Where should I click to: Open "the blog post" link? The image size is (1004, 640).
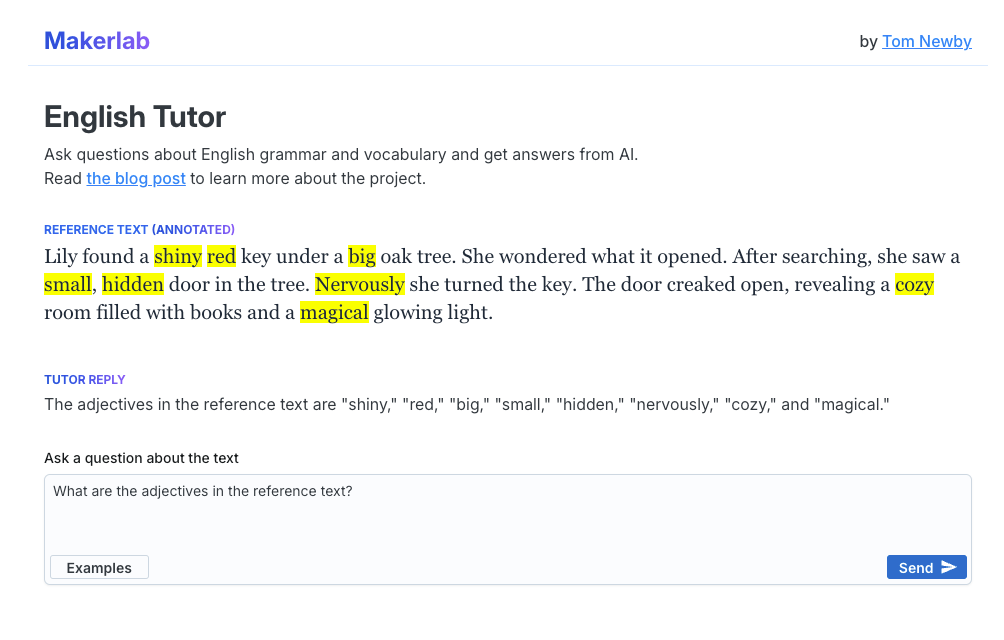click(136, 179)
